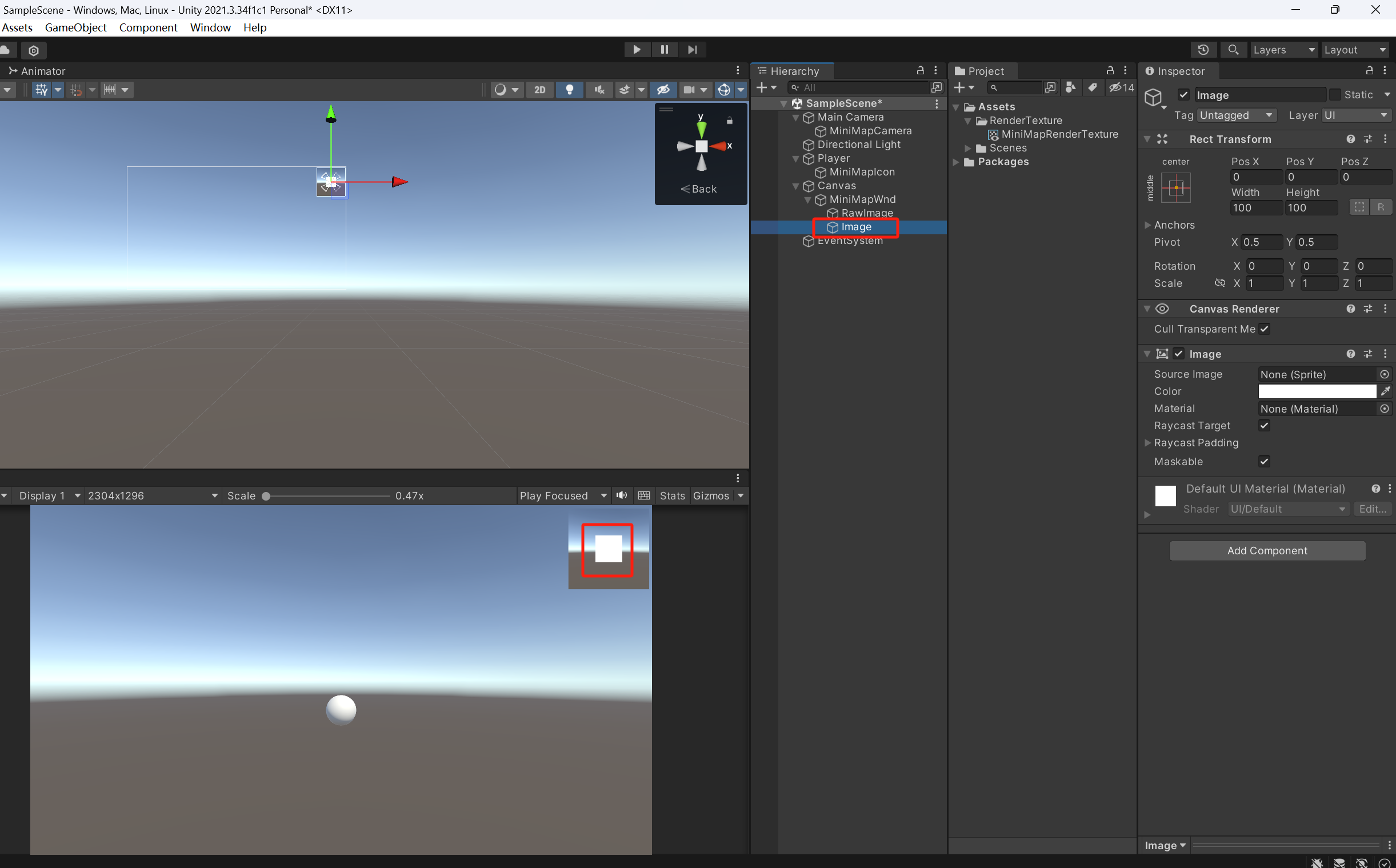1396x868 pixels.
Task: Open the Layers dropdown
Action: coord(1283,50)
